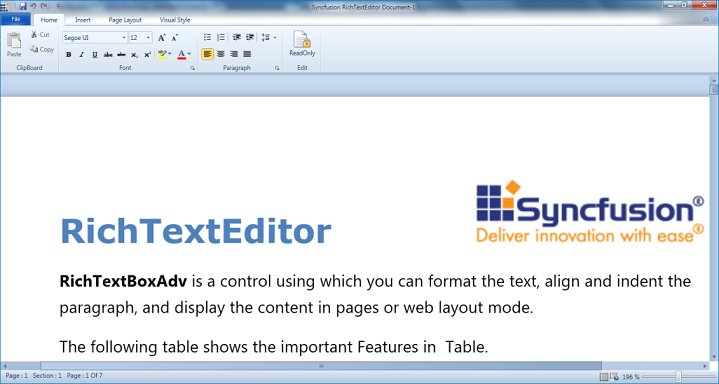Justify the paragraph text

247,54
